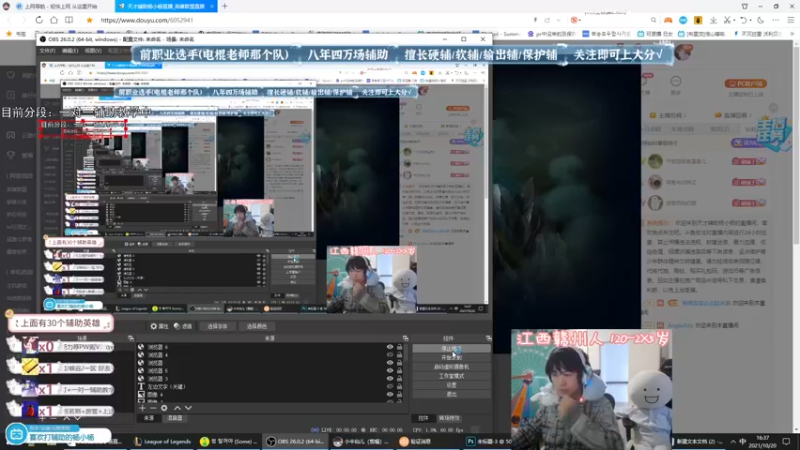Screen dimensions: 800x450
Task: Go to browser home page
Action: 54,20
